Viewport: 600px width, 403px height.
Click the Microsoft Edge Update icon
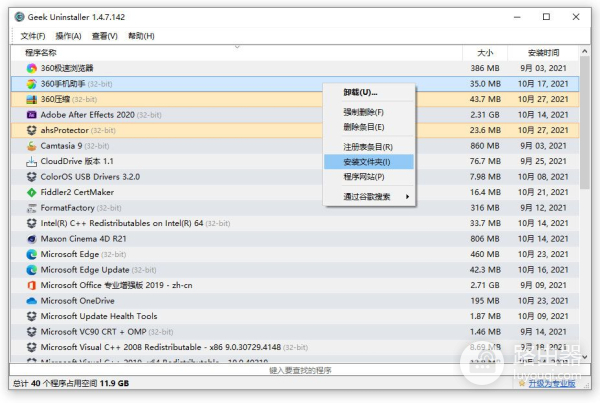(31, 270)
